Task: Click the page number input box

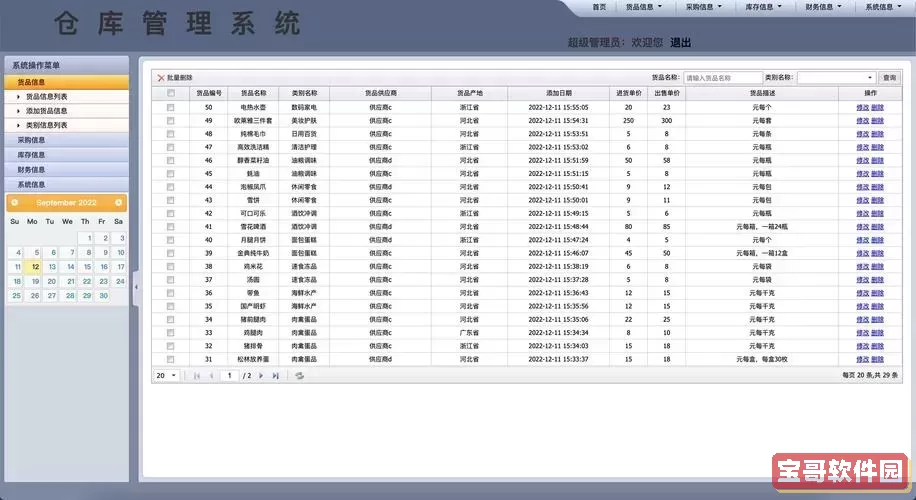Action: 230,376
